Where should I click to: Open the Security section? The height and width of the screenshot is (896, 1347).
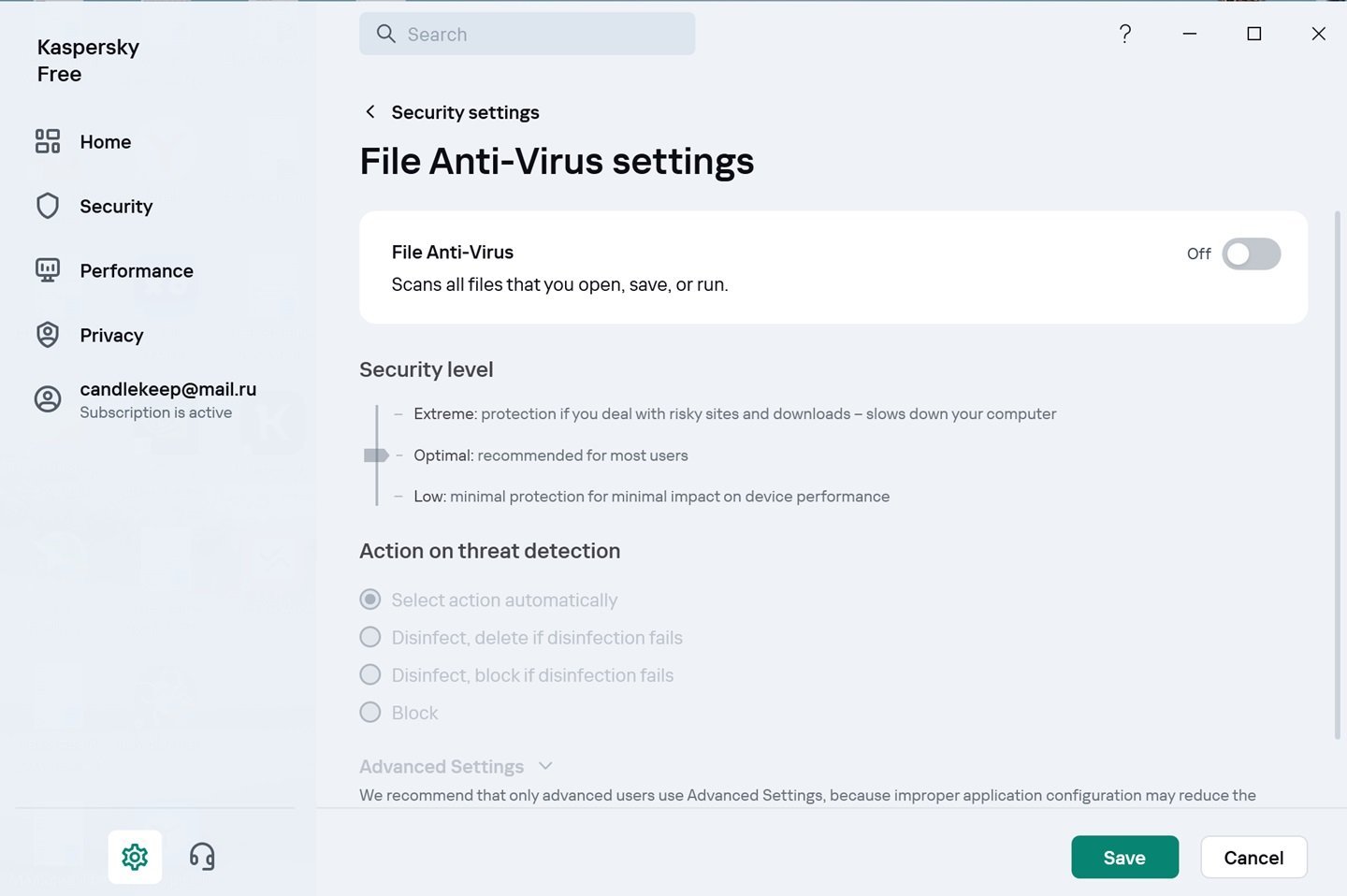116,206
